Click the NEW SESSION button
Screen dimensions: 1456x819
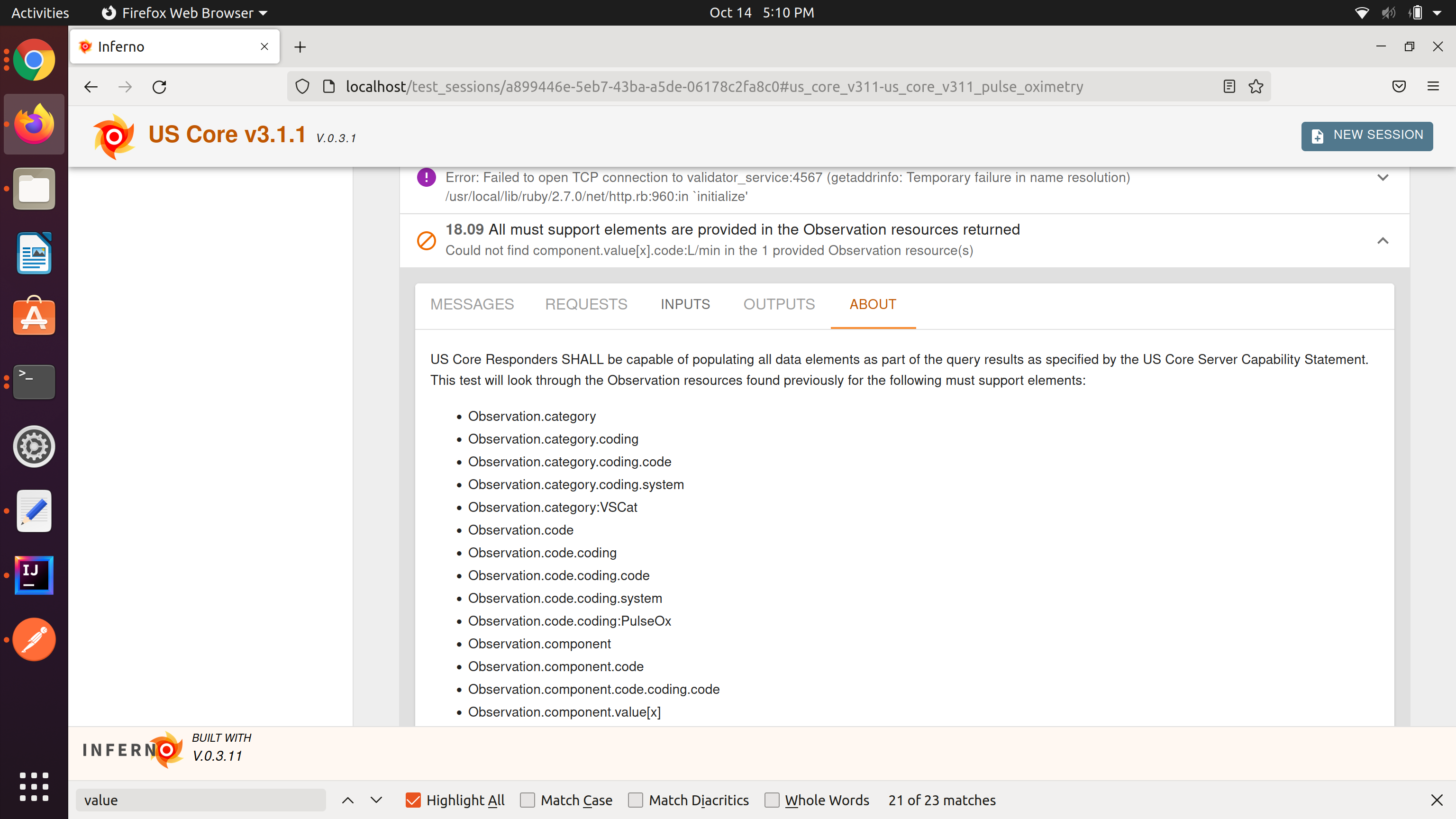pyautogui.click(x=1367, y=136)
